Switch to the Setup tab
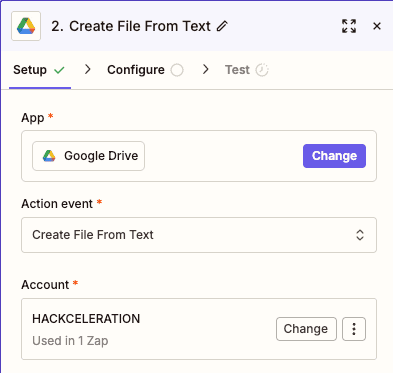This screenshot has height=373, width=393. coord(40,70)
